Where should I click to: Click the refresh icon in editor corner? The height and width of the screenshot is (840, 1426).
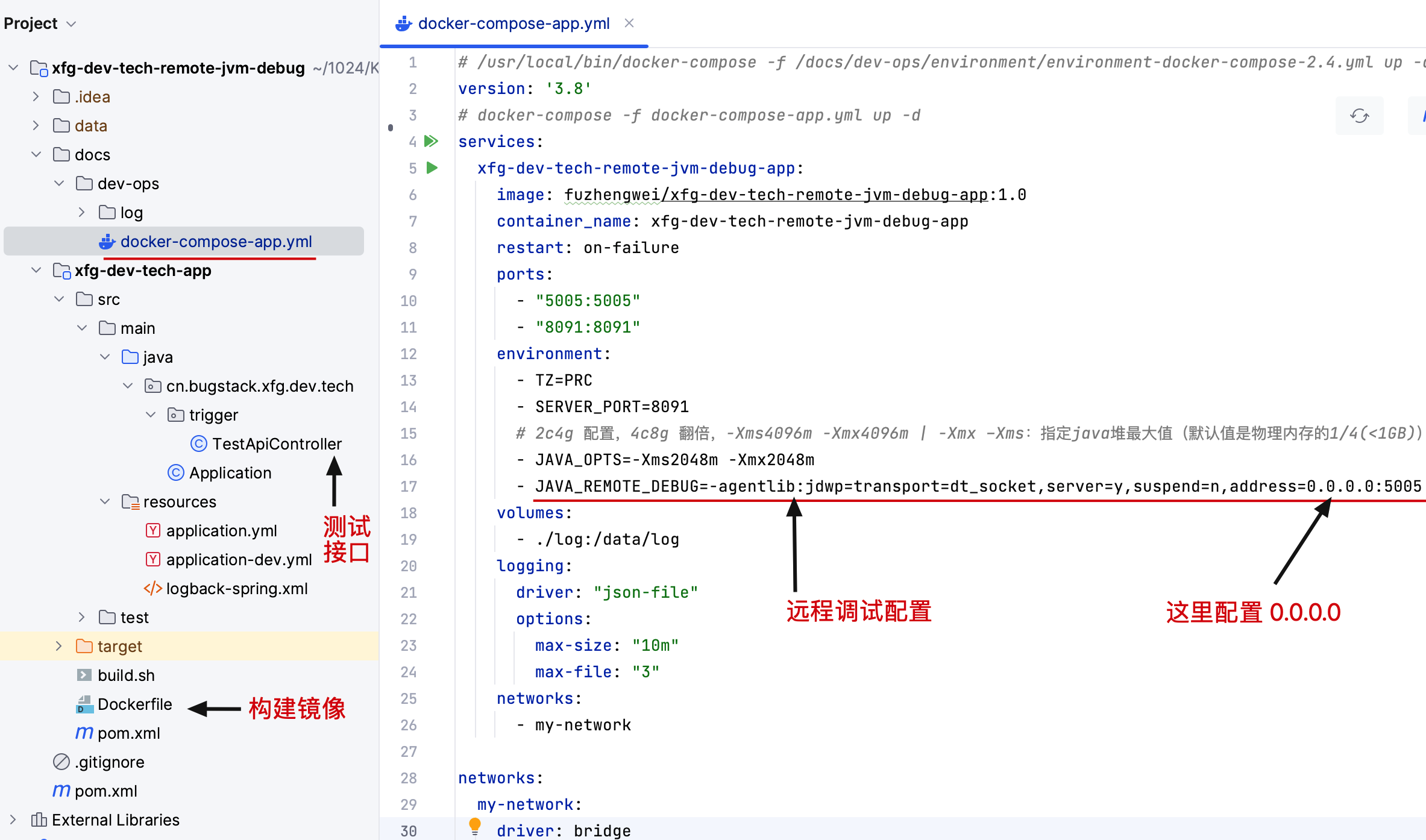click(1359, 116)
